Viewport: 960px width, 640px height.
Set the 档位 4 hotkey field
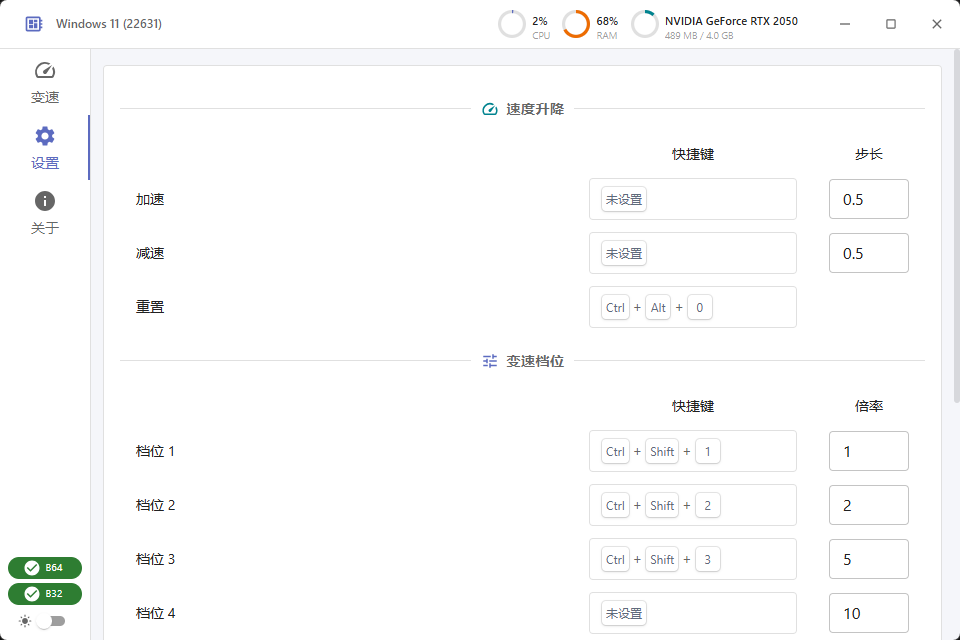pos(692,613)
